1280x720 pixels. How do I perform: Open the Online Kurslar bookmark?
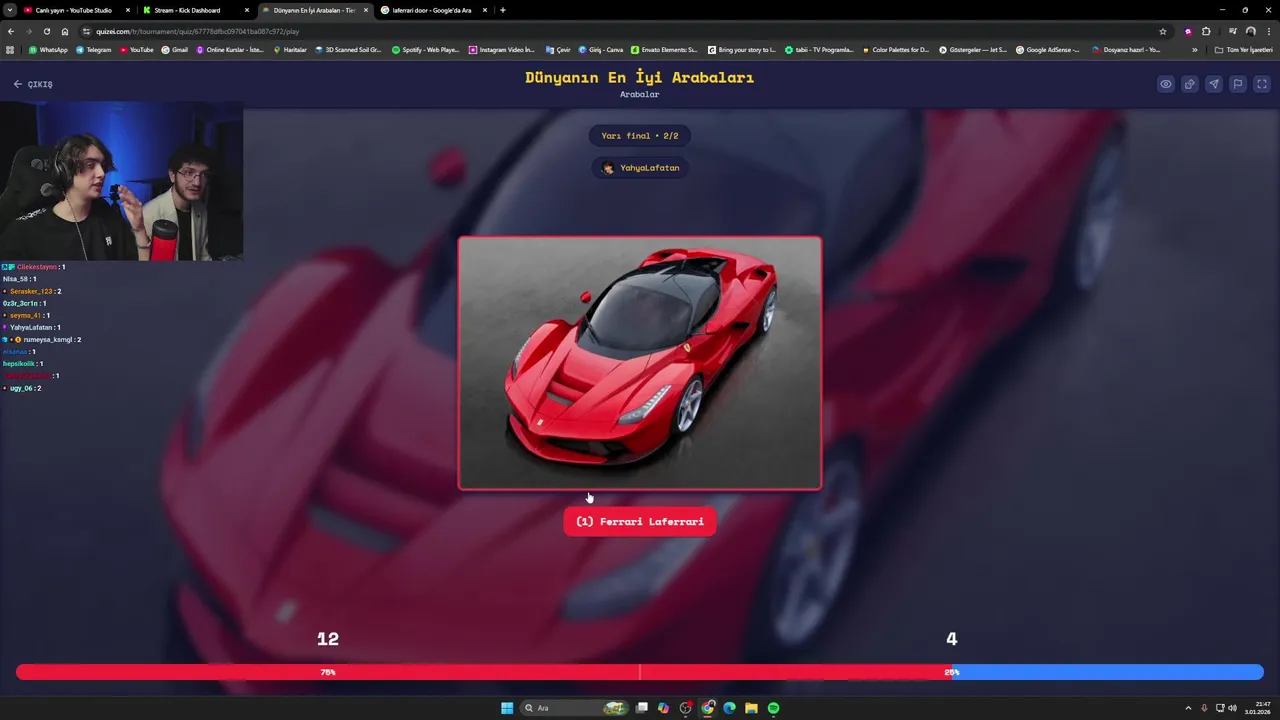(x=230, y=49)
